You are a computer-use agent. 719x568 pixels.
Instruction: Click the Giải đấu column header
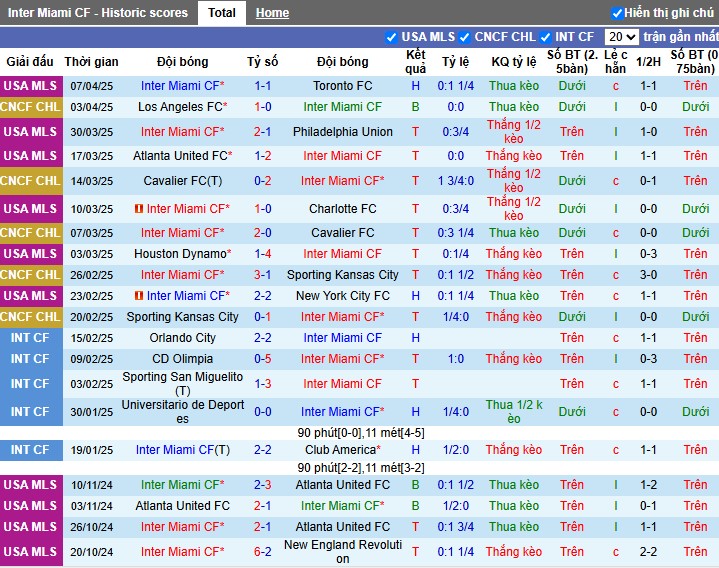pyautogui.click(x=30, y=61)
